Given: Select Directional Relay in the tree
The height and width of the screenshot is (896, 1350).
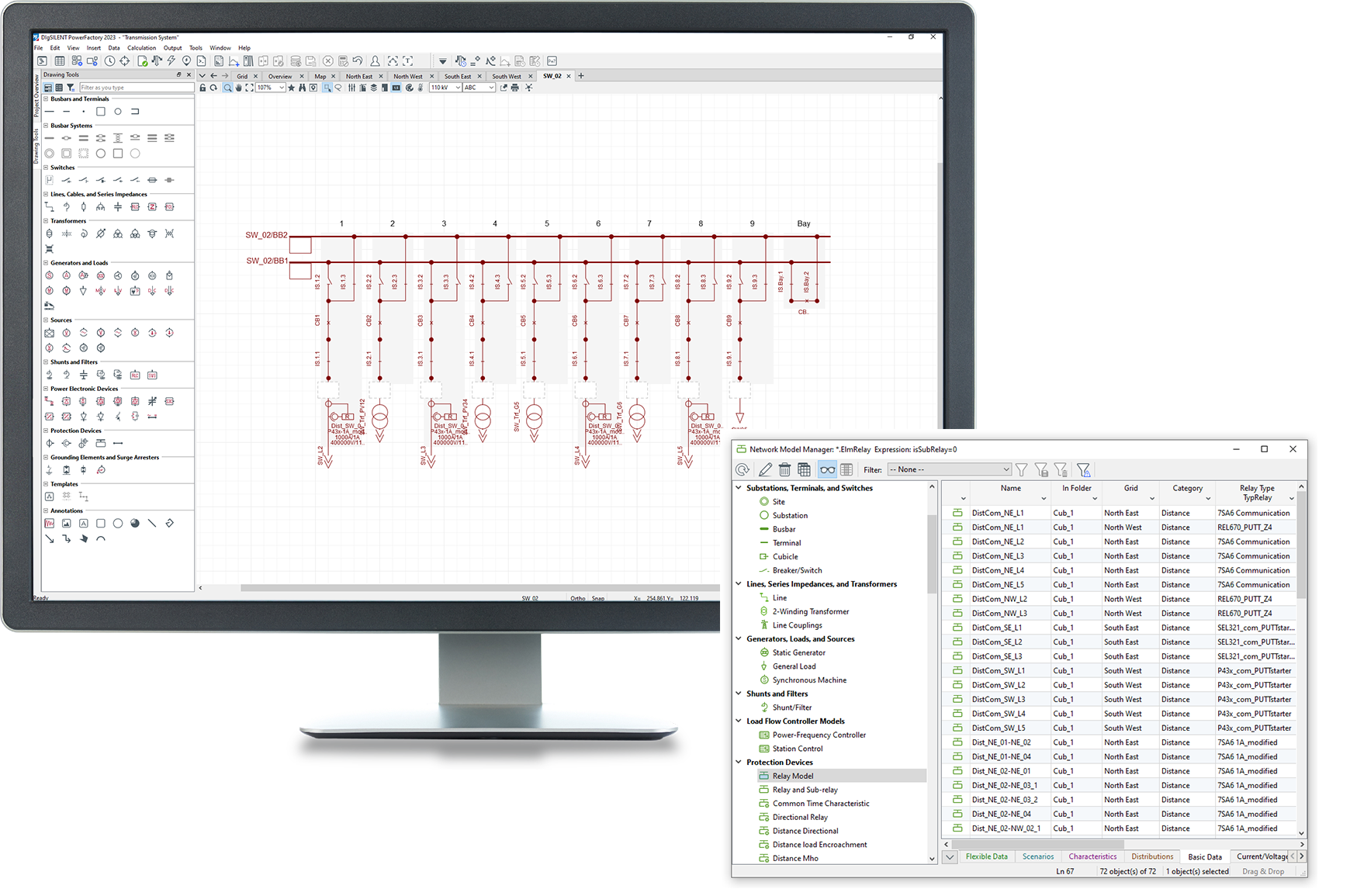Looking at the screenshot, I should pos(800,817).
